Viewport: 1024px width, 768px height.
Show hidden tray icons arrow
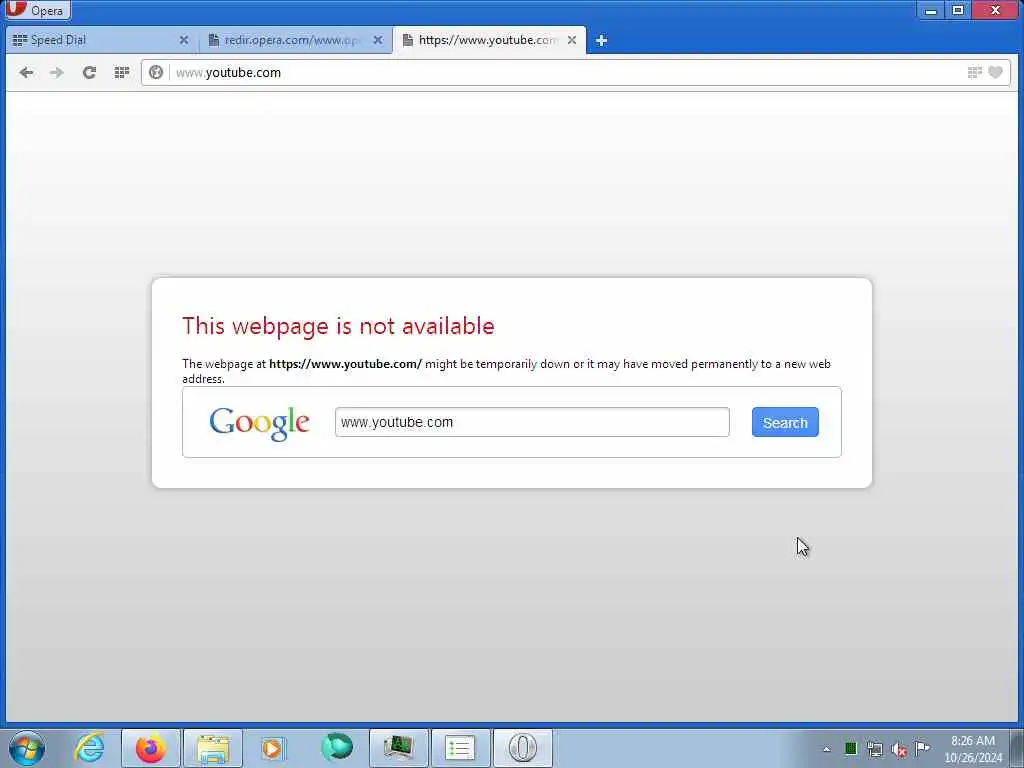tap(826, 749)
